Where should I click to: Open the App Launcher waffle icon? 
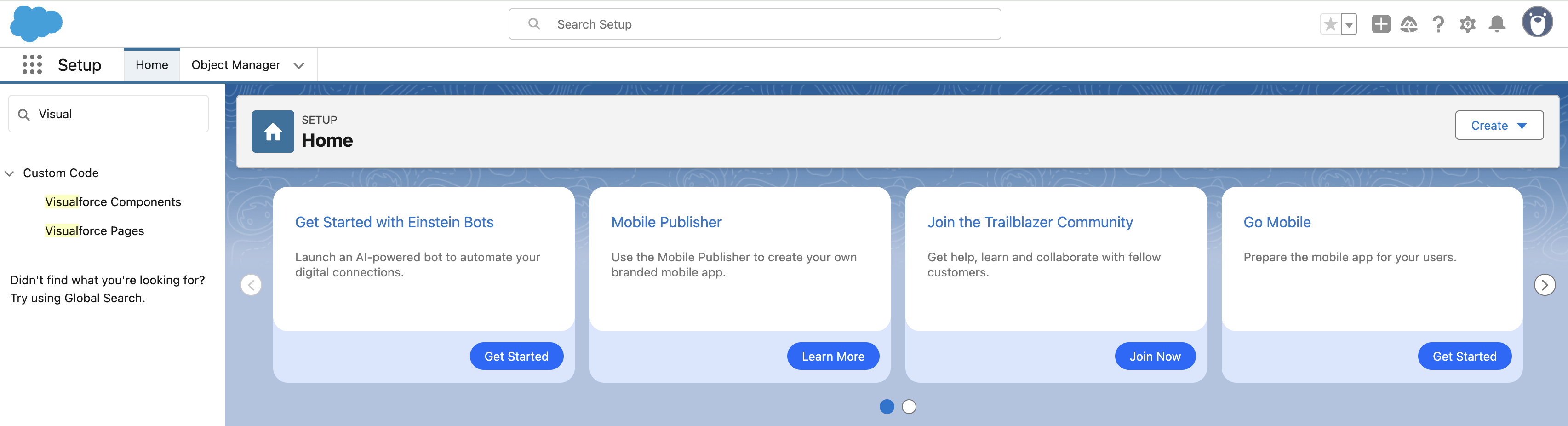pos(33,64)
